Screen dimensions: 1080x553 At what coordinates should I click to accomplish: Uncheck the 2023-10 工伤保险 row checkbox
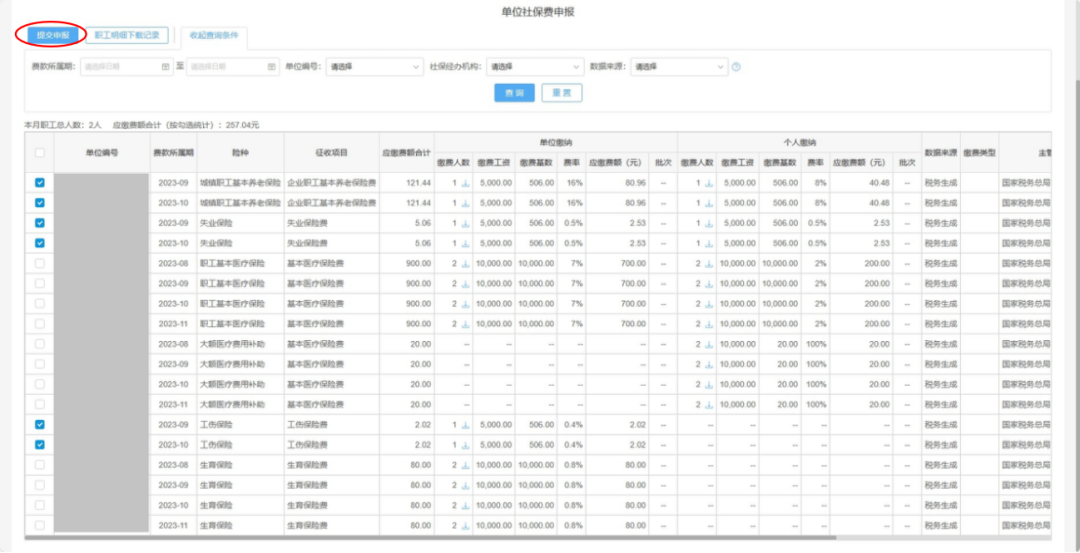(39, 445)
